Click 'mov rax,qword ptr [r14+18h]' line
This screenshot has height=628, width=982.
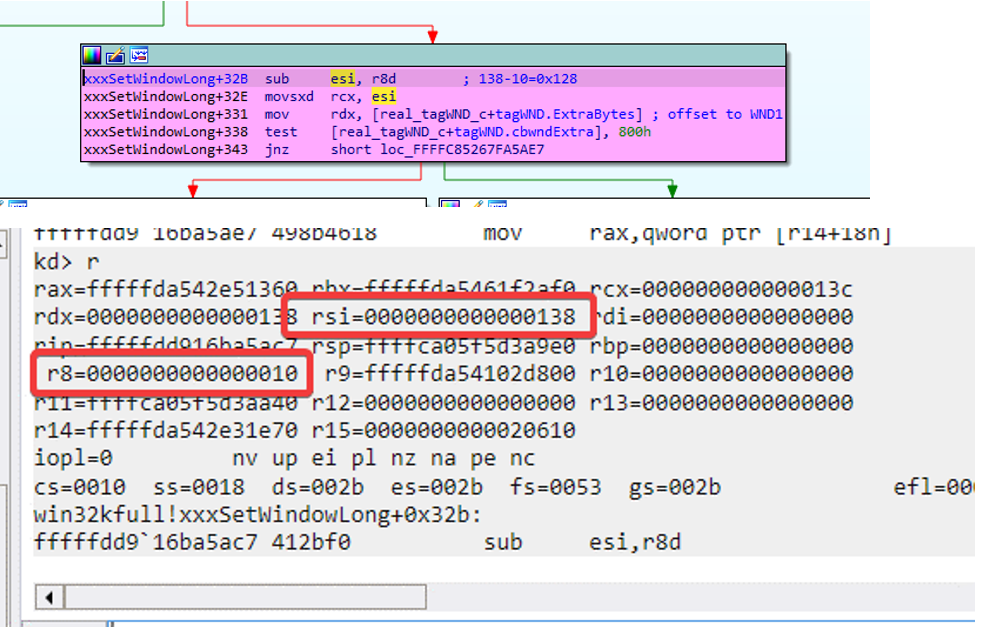(x=687, y=234)
